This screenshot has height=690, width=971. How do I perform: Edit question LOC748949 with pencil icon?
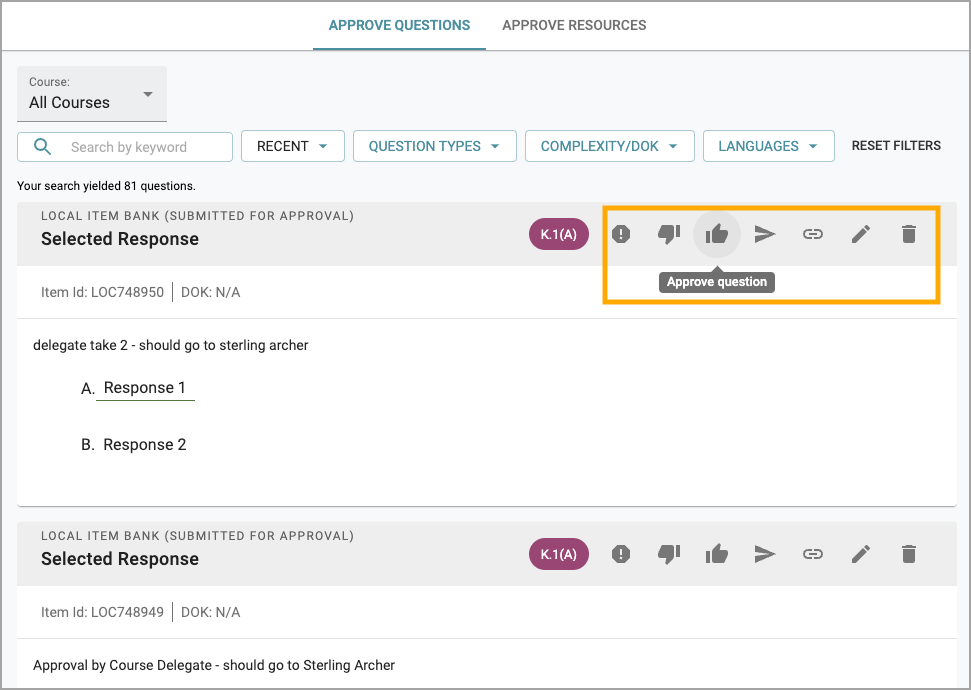pos(861,554)
